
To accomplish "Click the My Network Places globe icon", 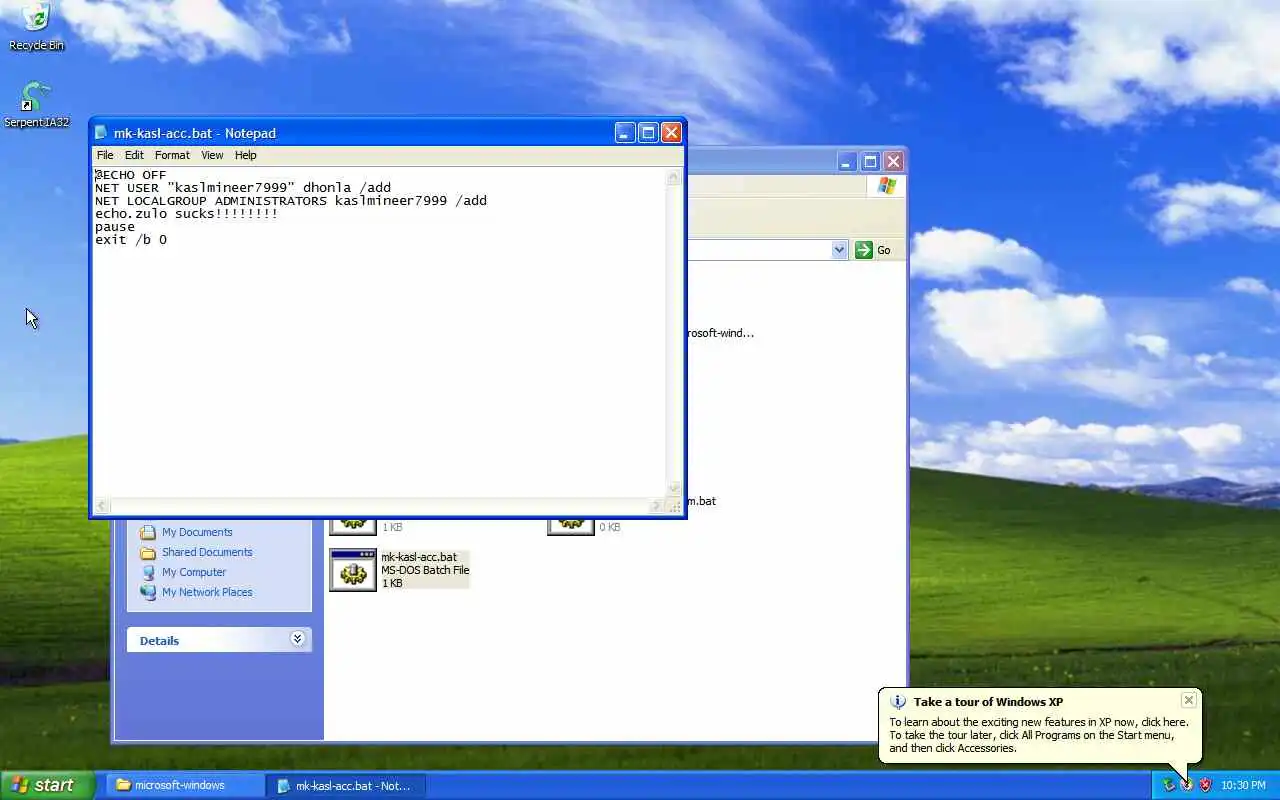I will (x=148, y=592).
